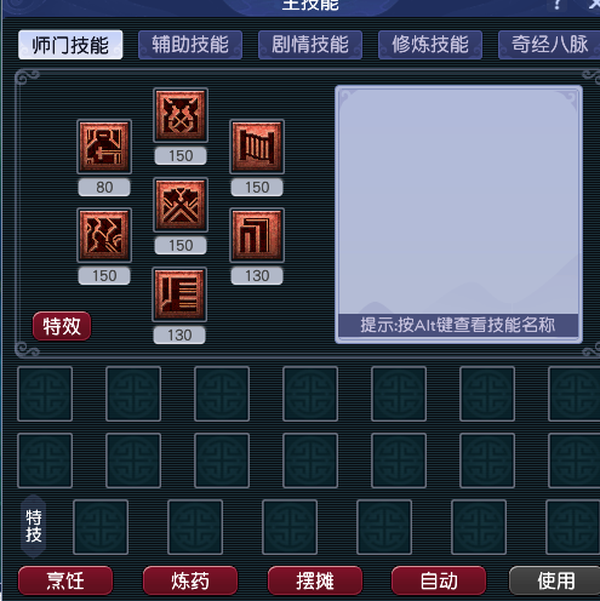The height and width of the screenshot is (601, 600).
Task: Click the 摆摊 button
Action: click(315, 581)
